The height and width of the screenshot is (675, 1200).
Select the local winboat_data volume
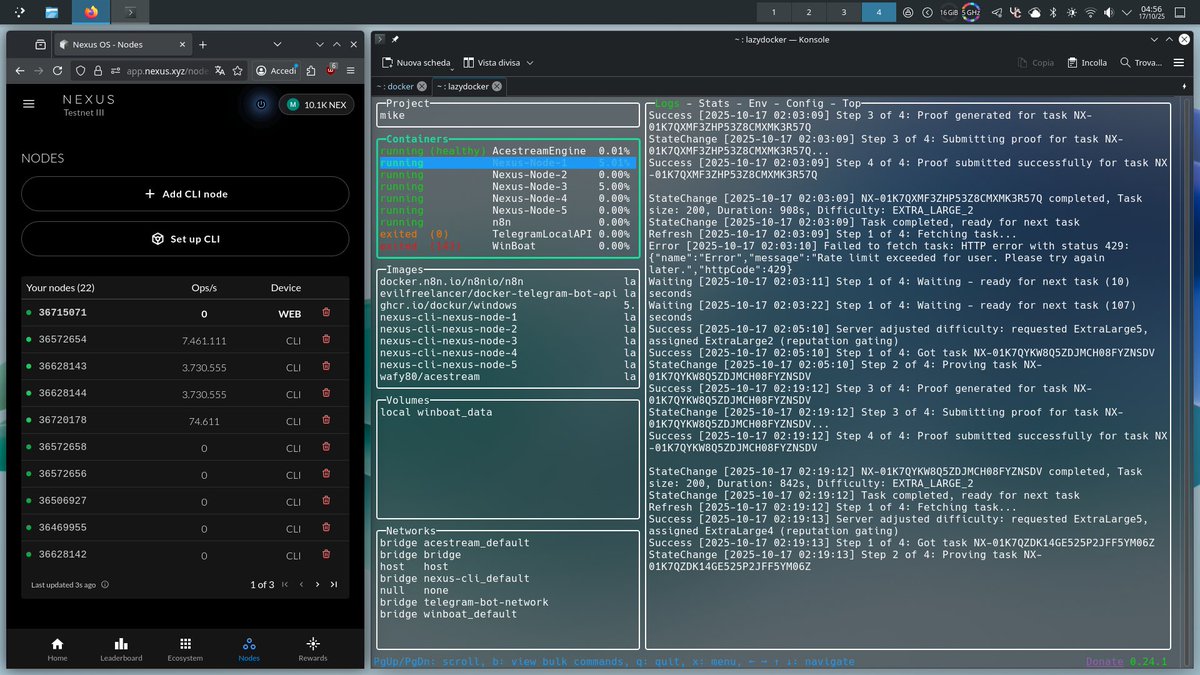coord(505,412)
